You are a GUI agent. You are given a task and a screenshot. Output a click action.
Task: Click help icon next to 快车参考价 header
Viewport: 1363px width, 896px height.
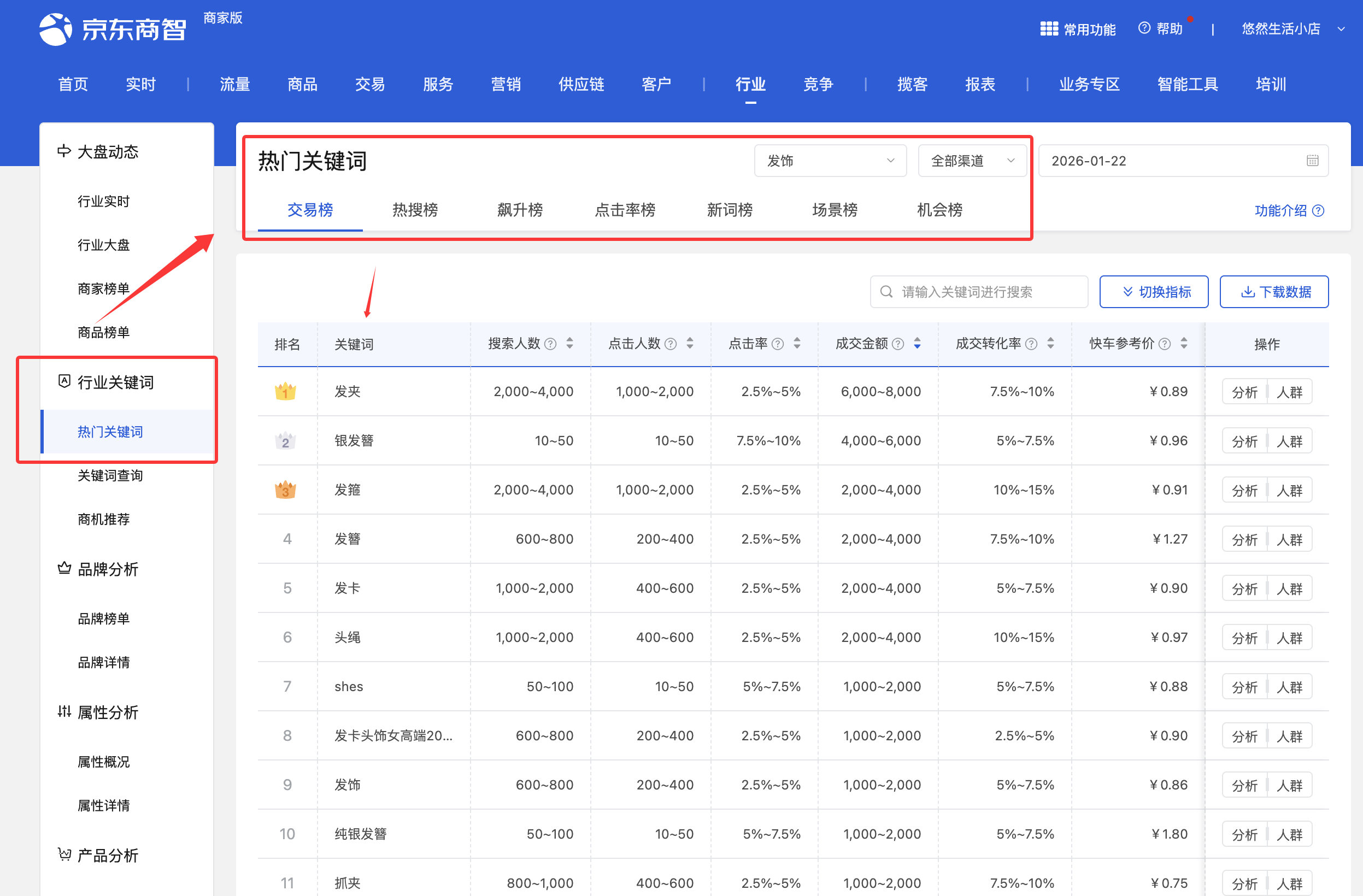click(1164, 344)
